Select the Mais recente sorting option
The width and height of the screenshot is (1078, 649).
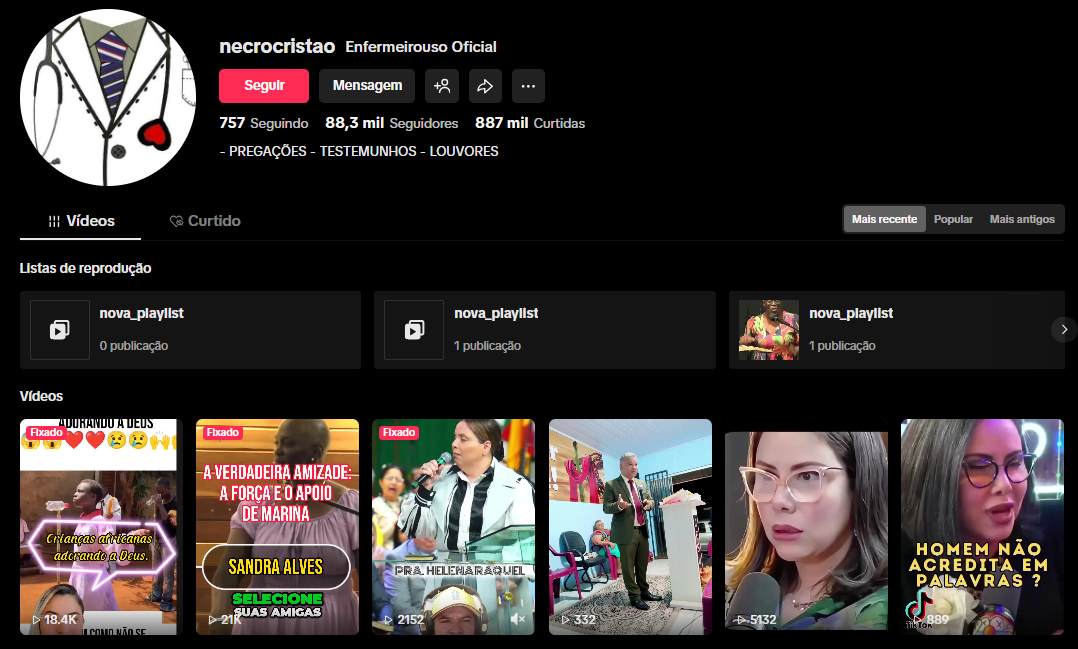point(884,218)
